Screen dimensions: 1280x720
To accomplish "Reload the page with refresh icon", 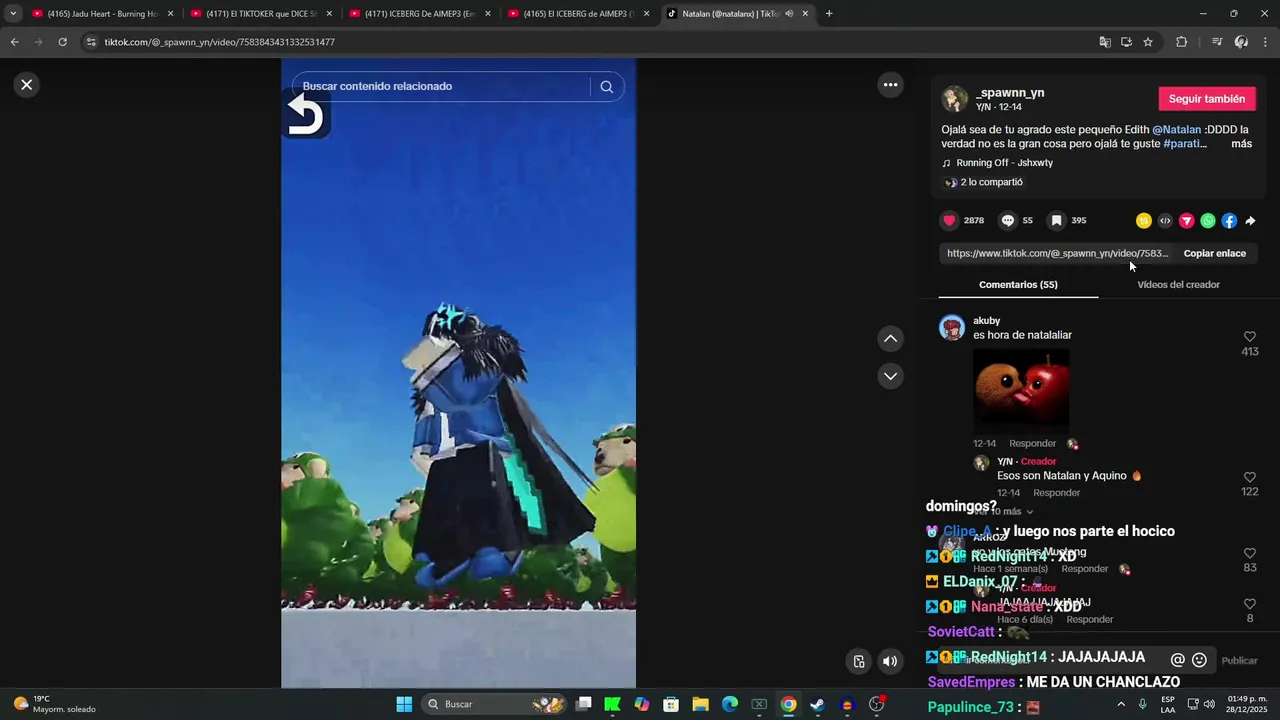I will 62,42.
